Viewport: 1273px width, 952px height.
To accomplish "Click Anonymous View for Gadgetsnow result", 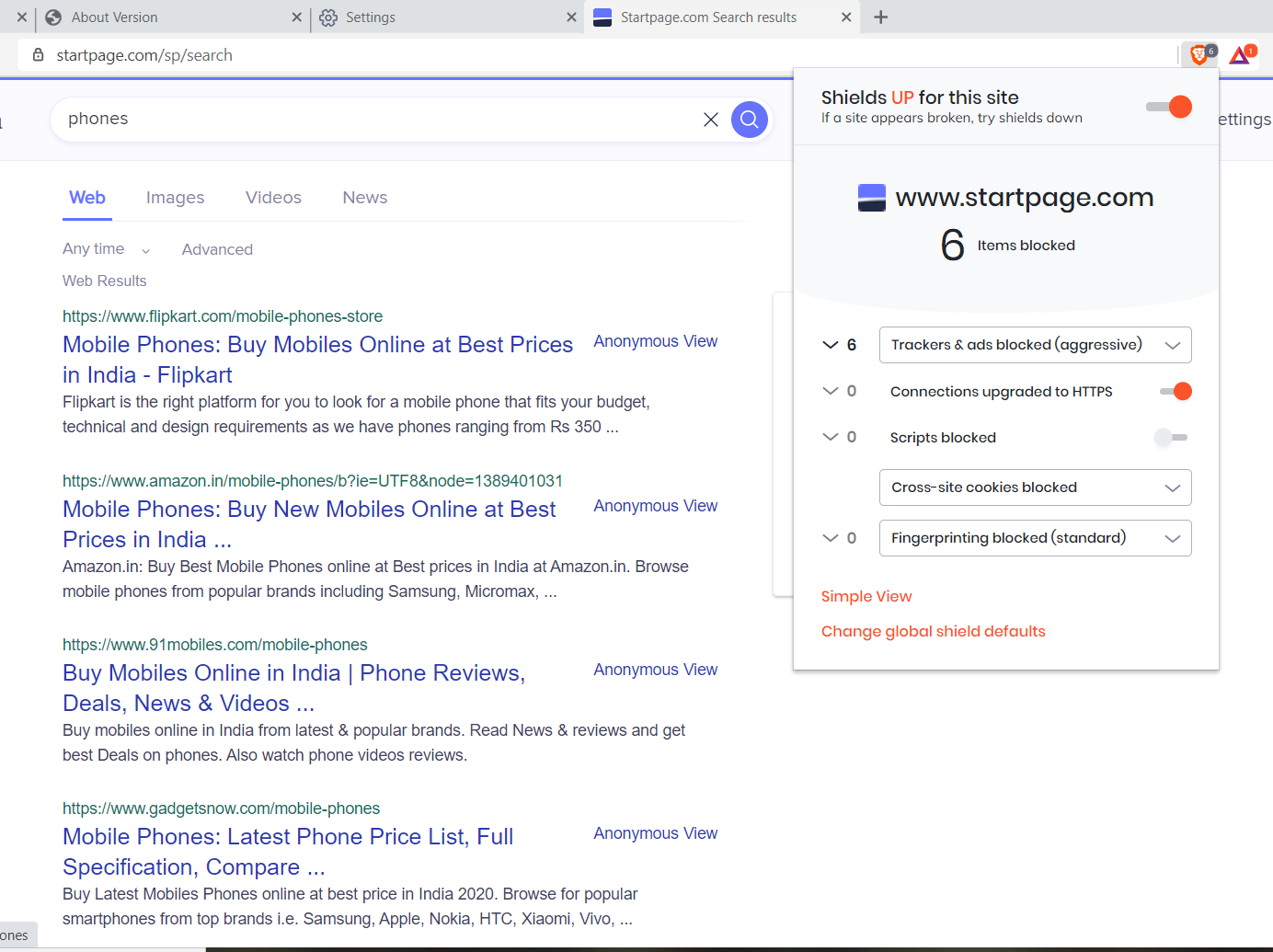I will click(656, 833).
